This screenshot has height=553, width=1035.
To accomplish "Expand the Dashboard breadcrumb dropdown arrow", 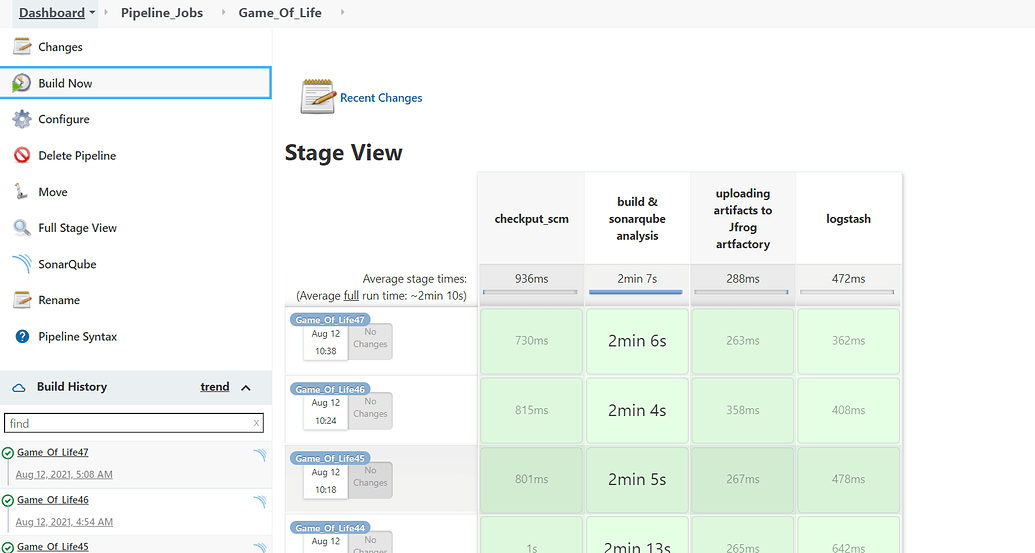I will [x=93, y=13].
